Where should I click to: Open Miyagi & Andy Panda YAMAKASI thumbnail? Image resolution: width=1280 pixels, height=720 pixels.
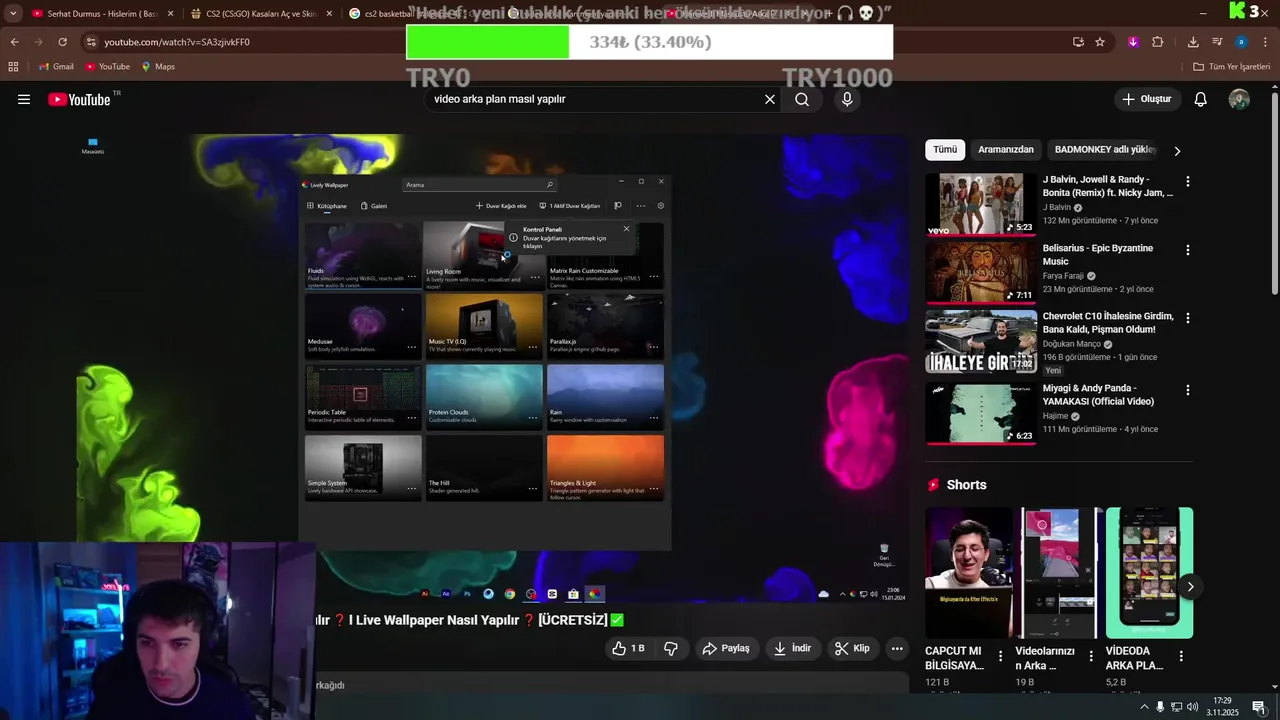tap(980, 412)
